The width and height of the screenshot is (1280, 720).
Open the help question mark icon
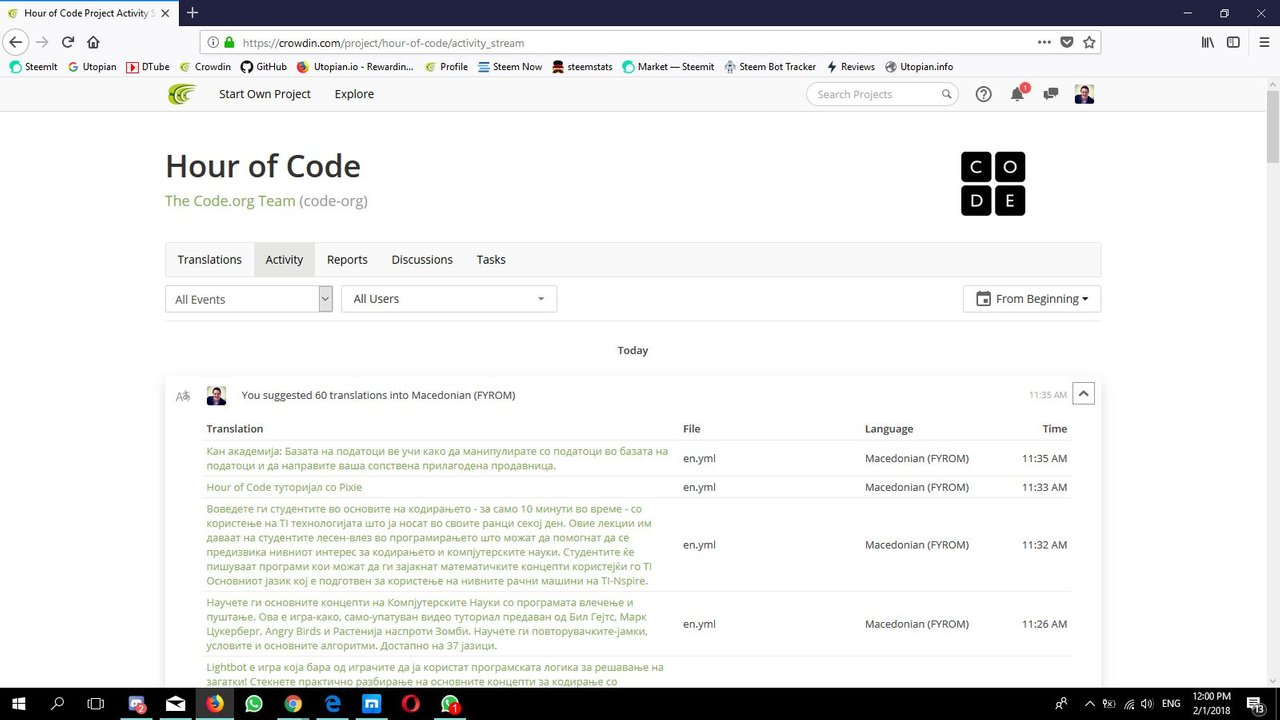[984, 94]
